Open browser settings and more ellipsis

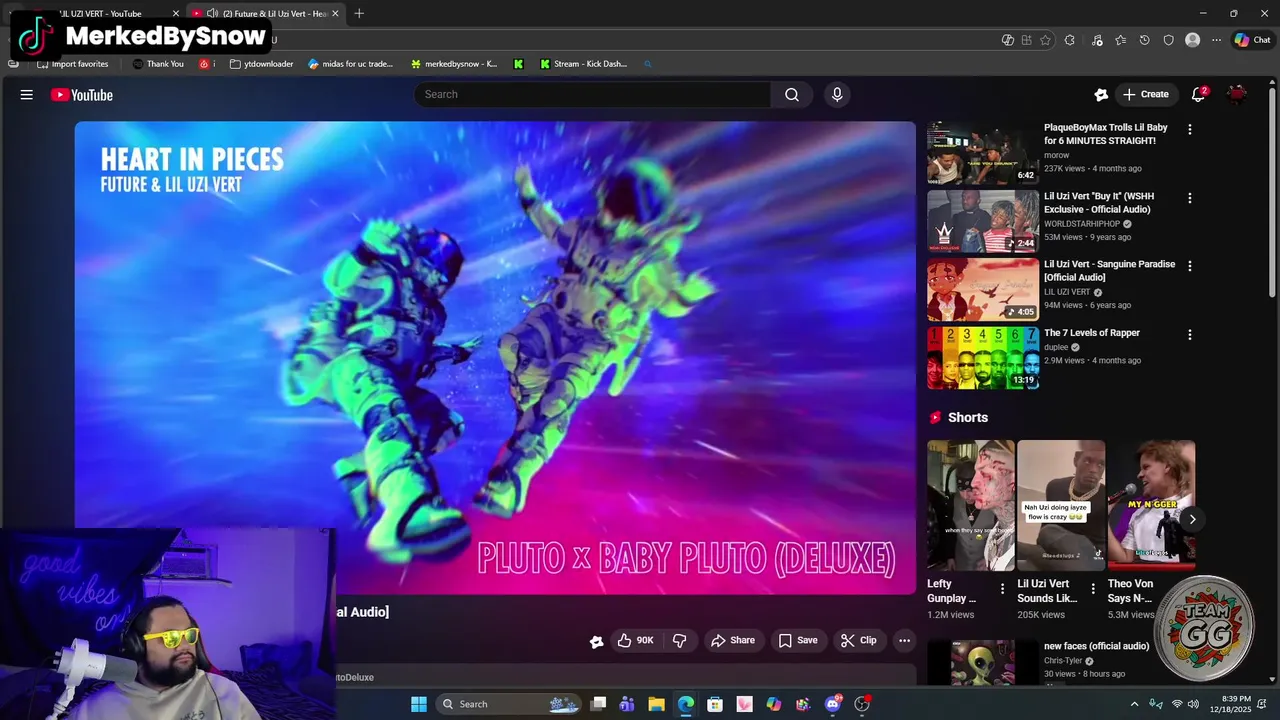coord(1216,40)
